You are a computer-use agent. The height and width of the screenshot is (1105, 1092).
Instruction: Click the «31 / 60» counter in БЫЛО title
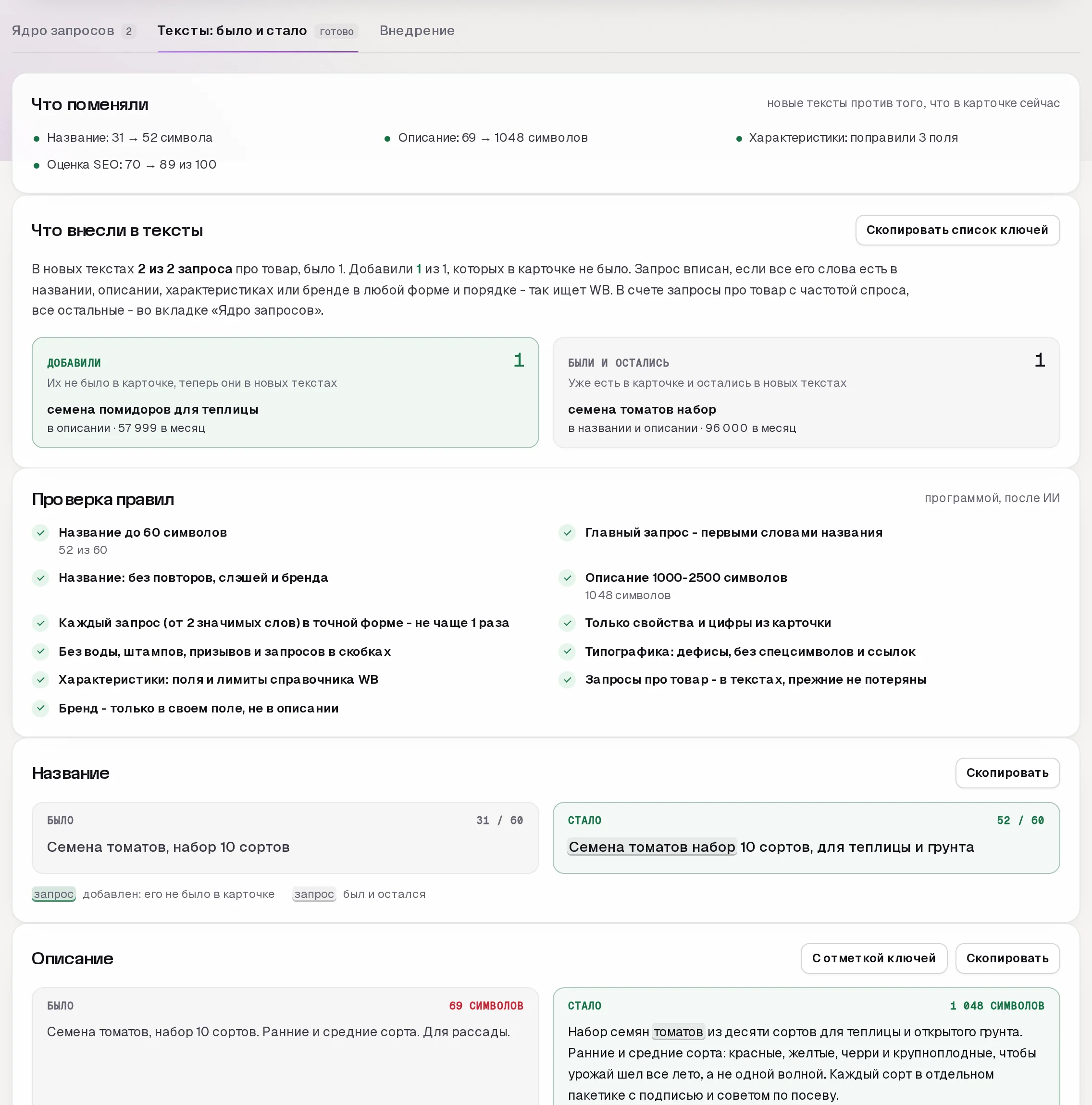[x=500, y=820]
